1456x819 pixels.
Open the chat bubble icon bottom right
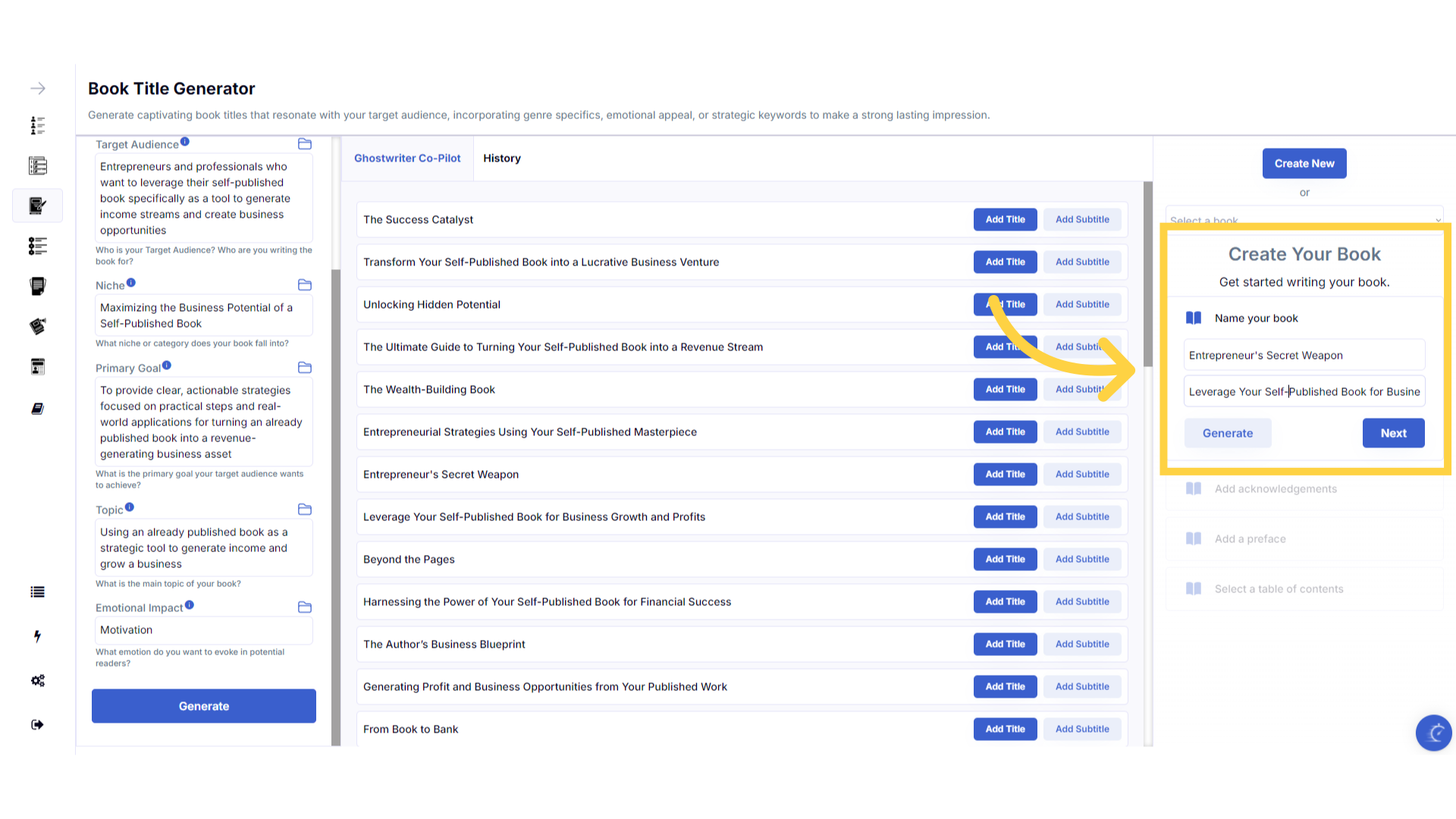click(1433, 733)
